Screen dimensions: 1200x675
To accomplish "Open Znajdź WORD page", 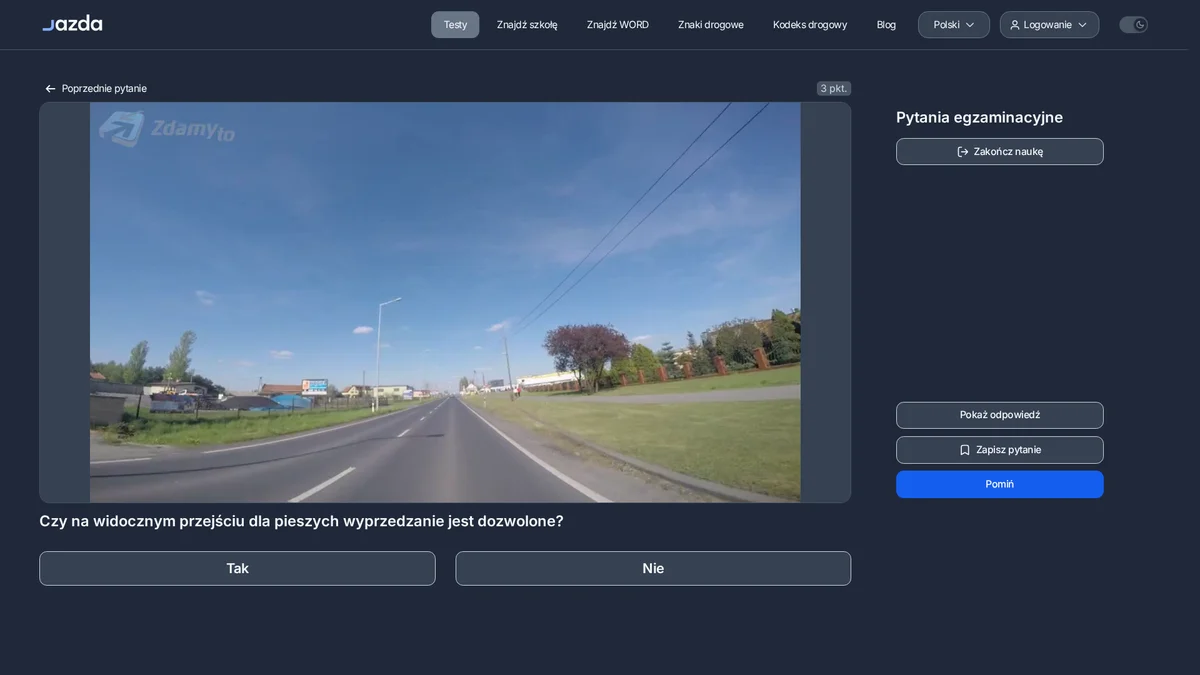I will [618, 25].
